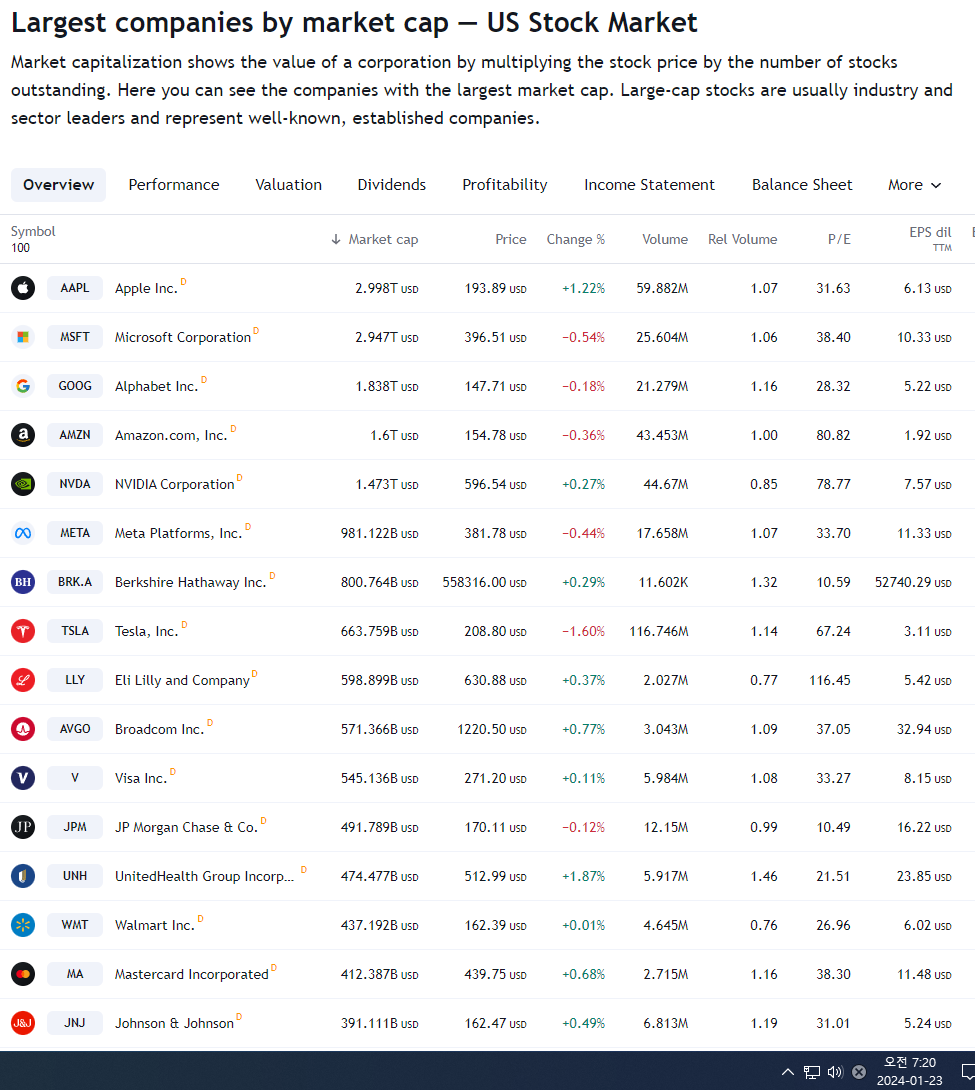This screenshot has width=975, height=1090.
Task: Open the AAPL ticker badge
Action: [x=75, y=288]
